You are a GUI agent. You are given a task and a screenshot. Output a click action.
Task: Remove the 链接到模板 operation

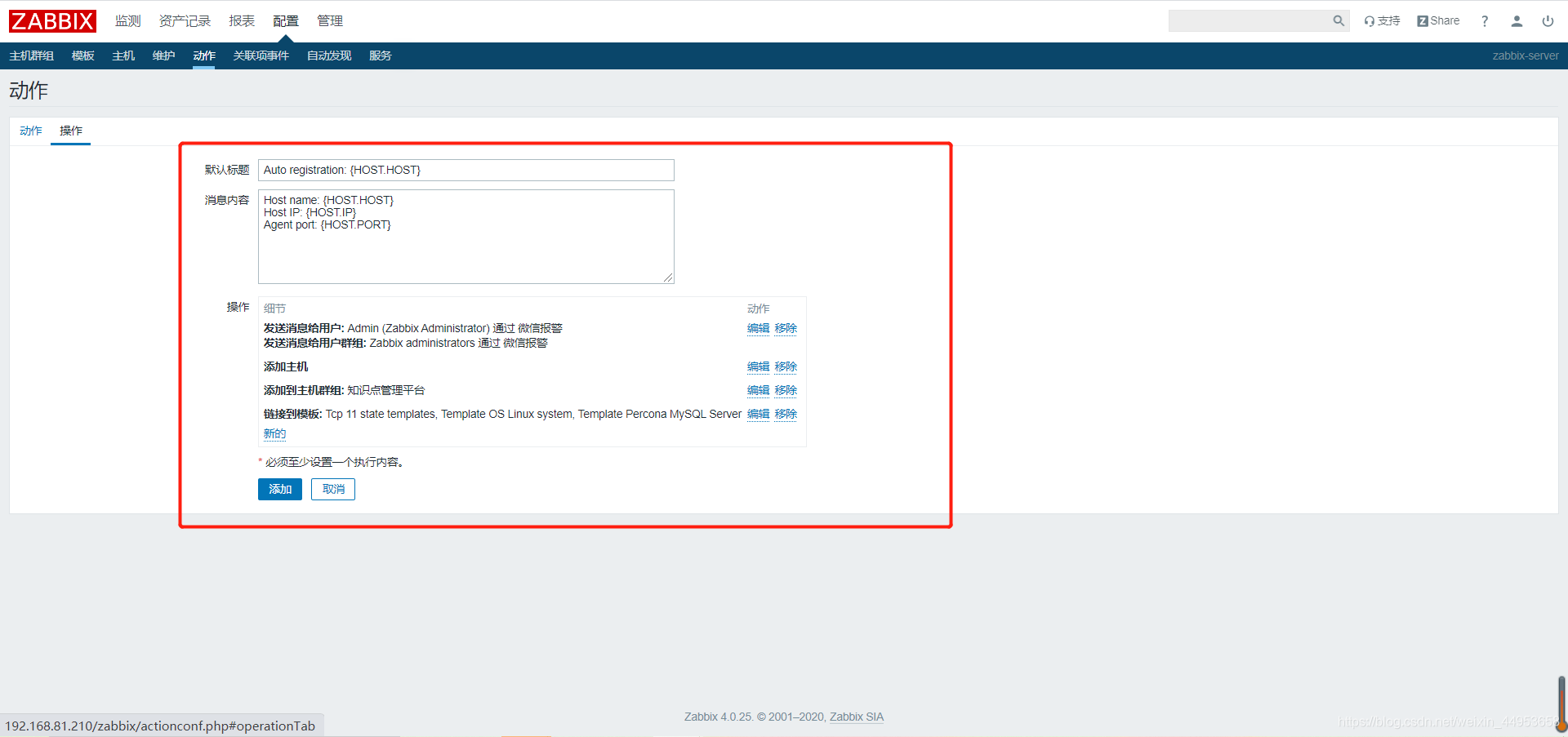coord(786,414)
